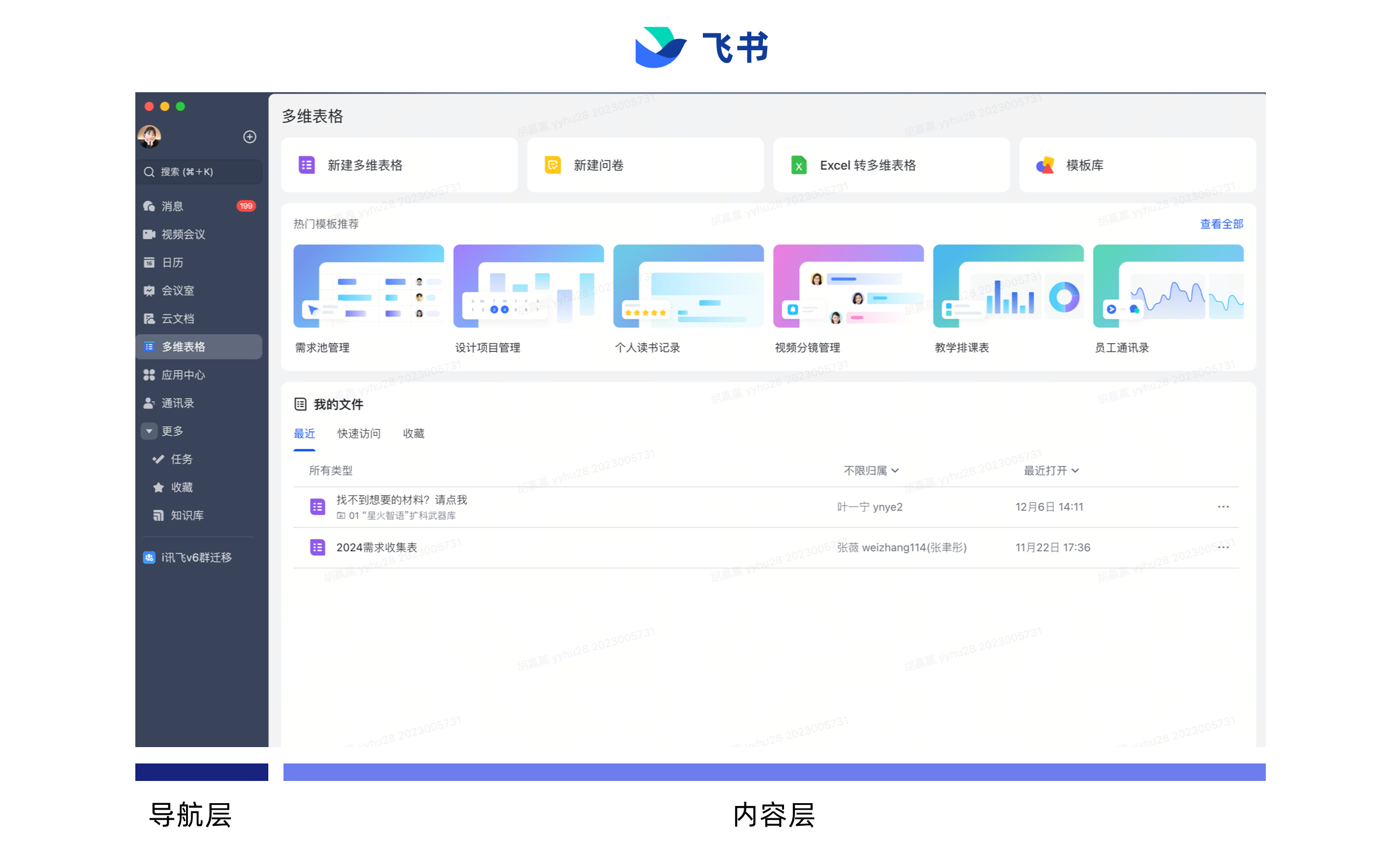Switch to the 快速访问 tab
This screenshot has height=858, width=1400.
click(x=358, y=433)
